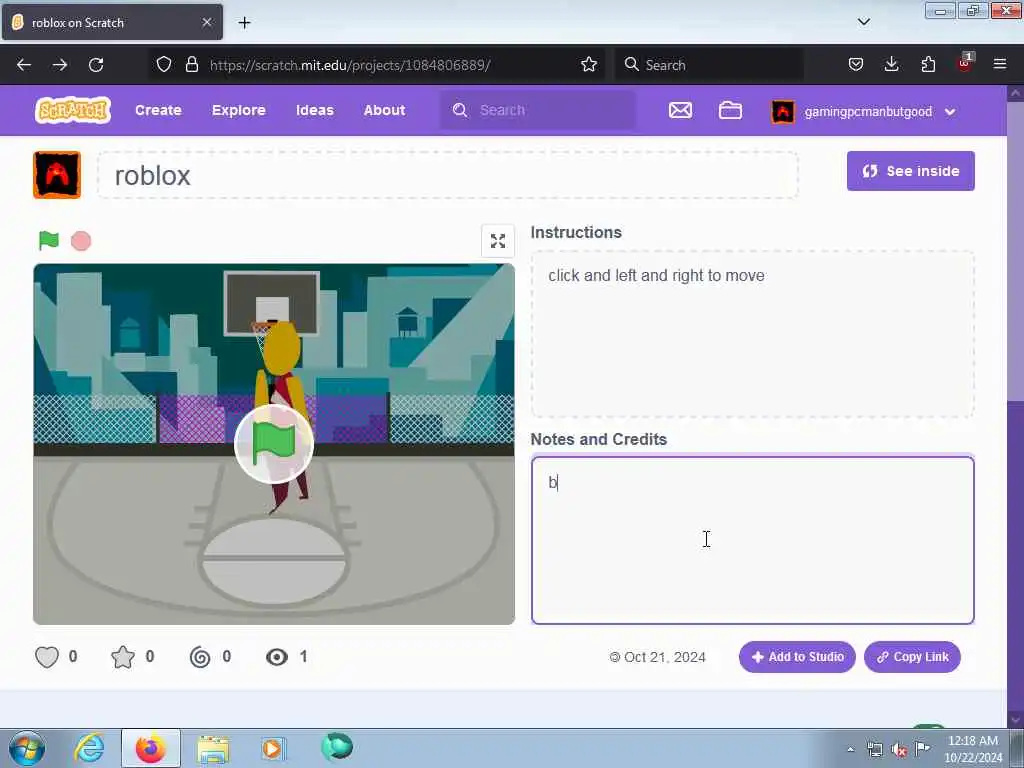Open the Create menu item

tap(158, 110)
